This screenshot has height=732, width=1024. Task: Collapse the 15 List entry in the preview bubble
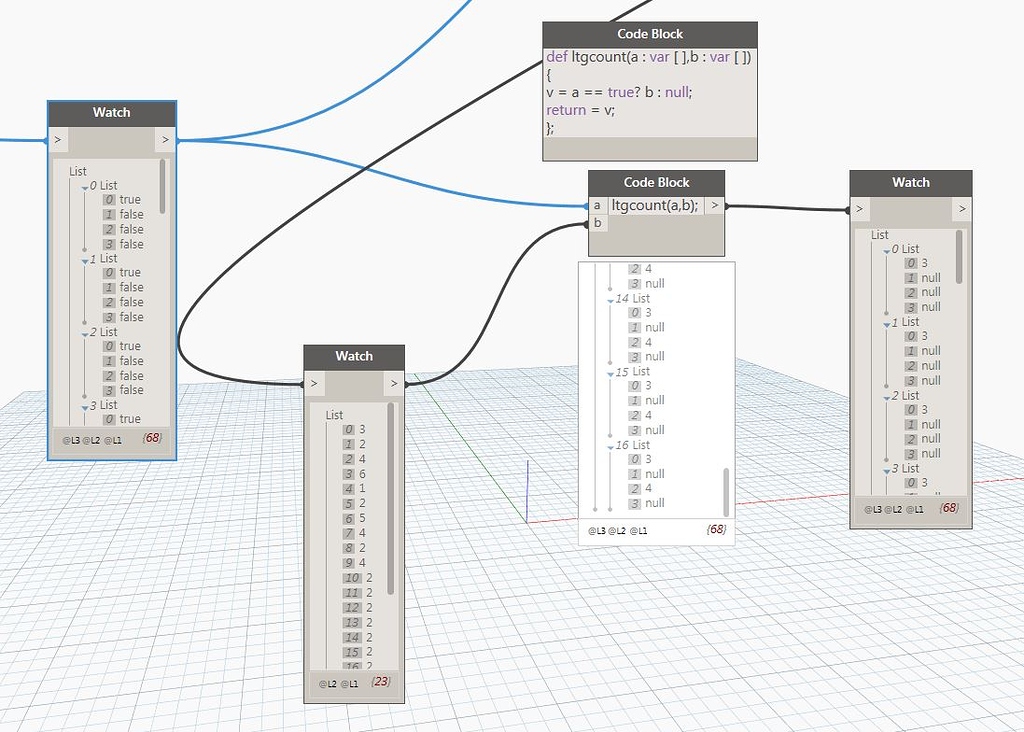click(x=609, y=371)
